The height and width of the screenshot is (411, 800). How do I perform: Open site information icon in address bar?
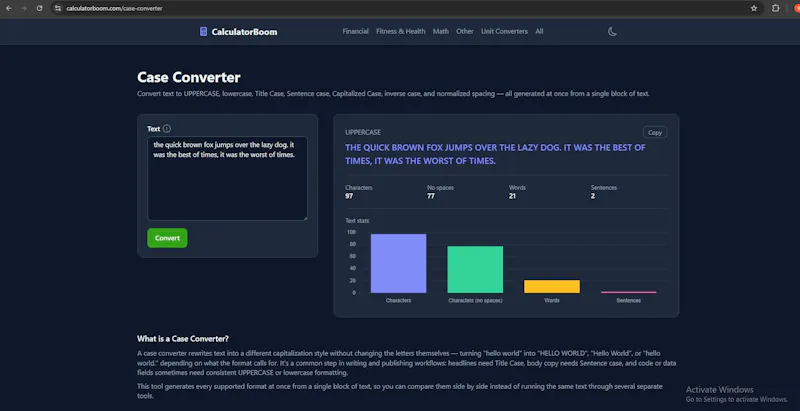pyautogui.click(x=58, y=8)
